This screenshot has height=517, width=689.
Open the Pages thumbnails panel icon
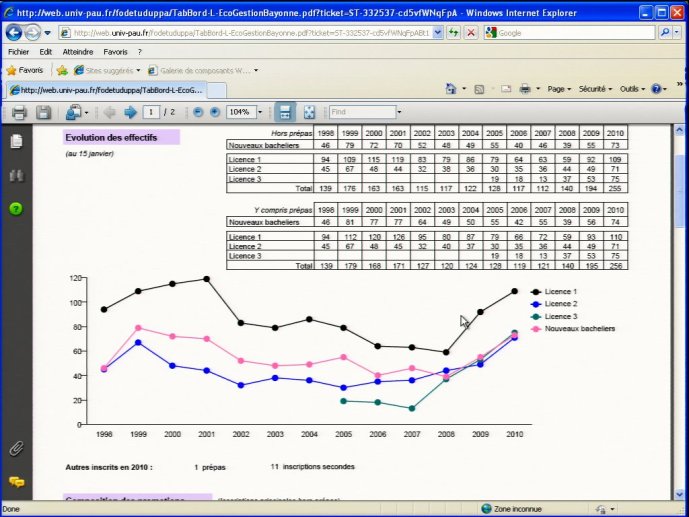click(17, 141)
